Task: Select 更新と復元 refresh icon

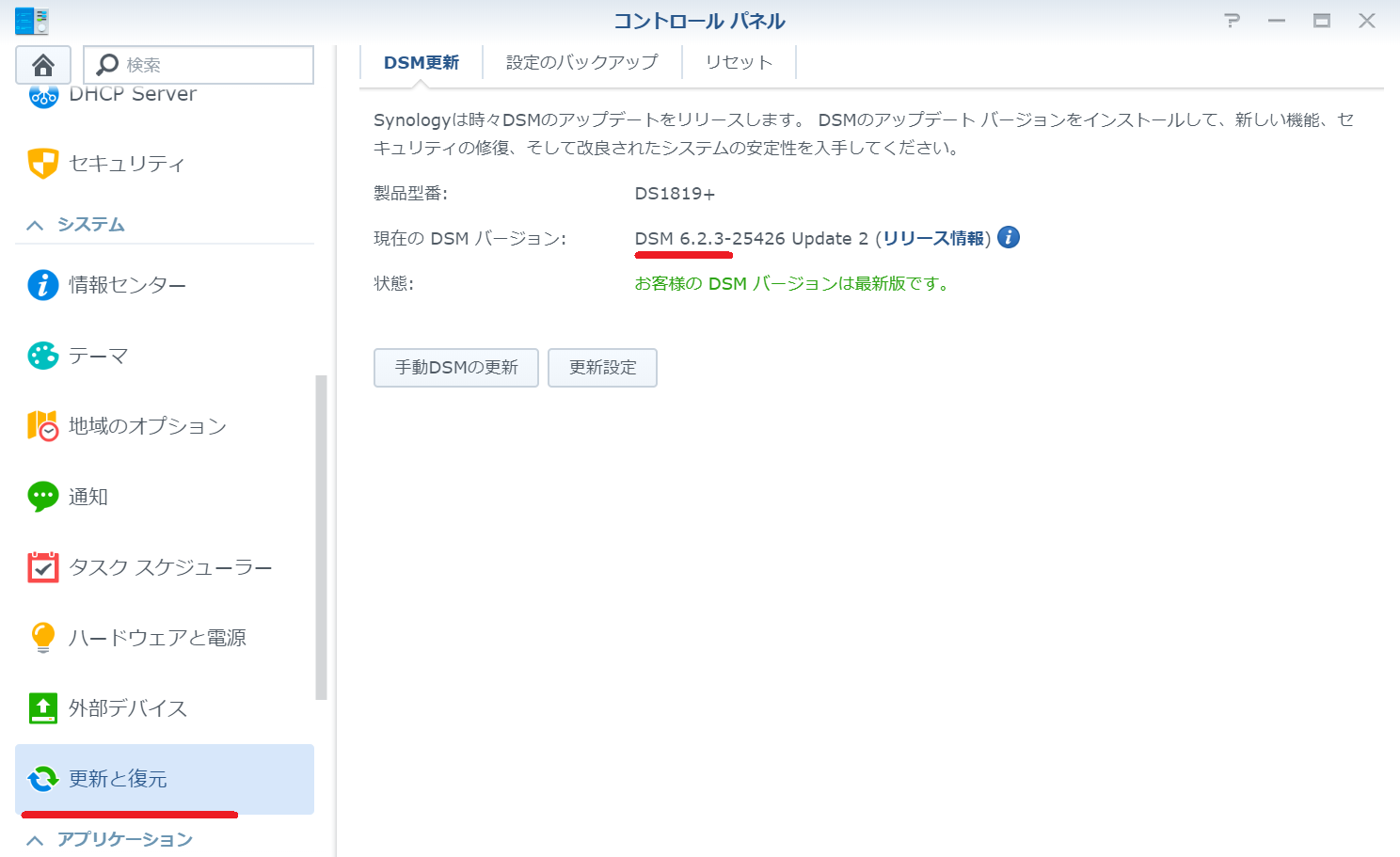Action: point(43,779)
